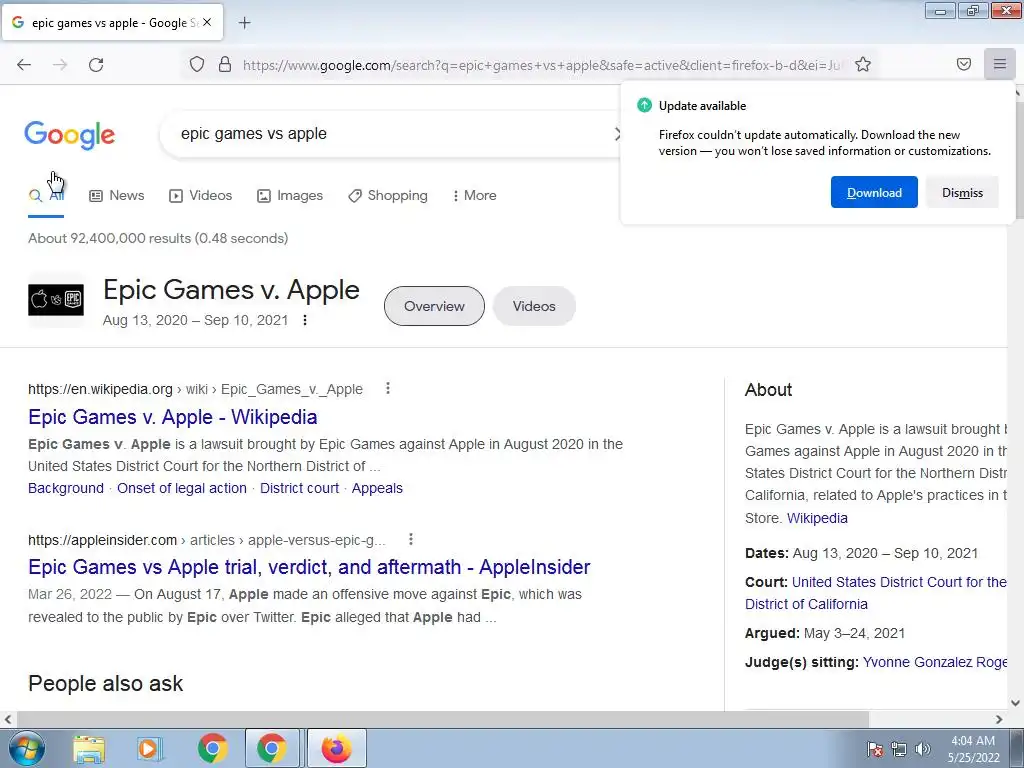
Task: Switch to Shopping results tab
Action: coord(388,195)
